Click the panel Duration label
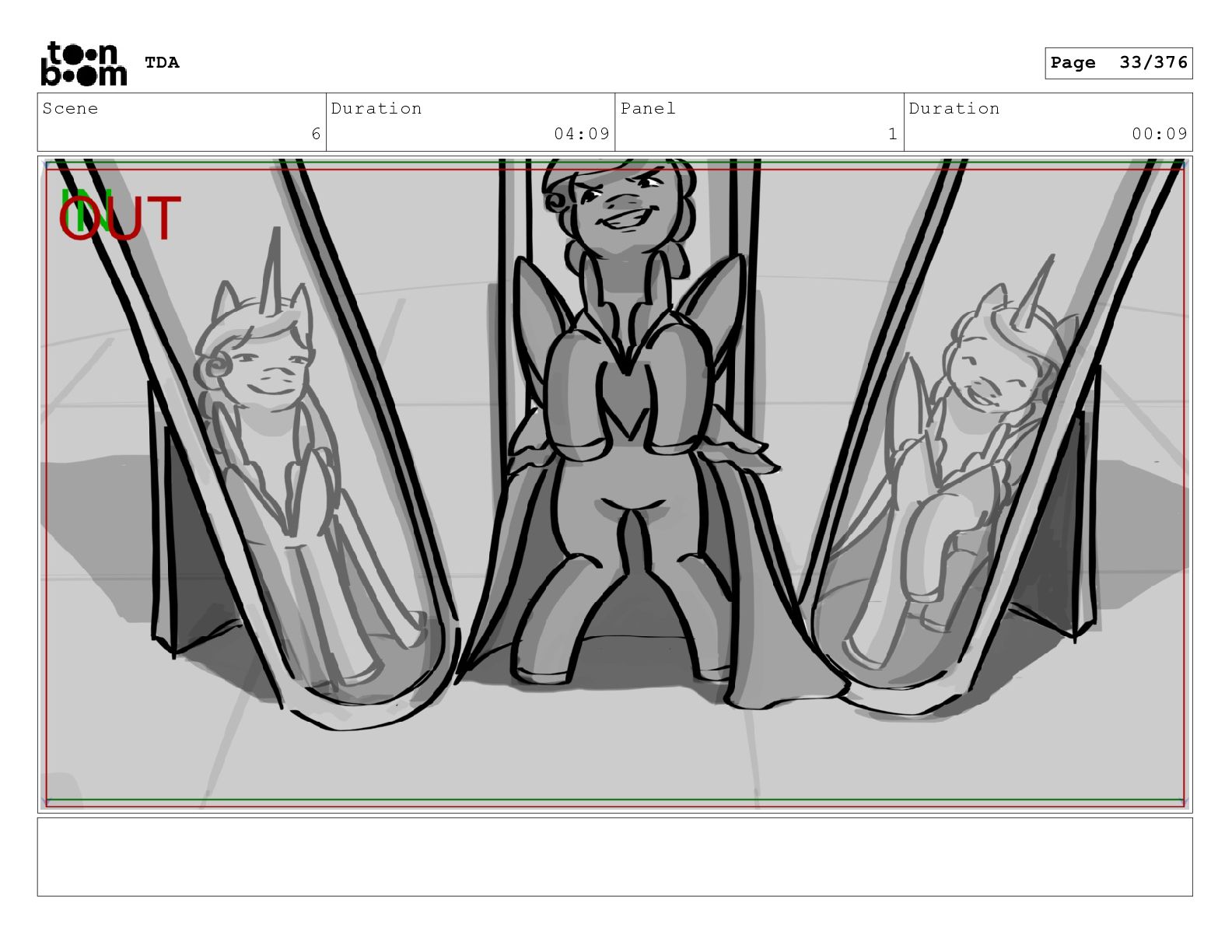This screenshot has width=1232, height=952. click(x=954, y=109)
